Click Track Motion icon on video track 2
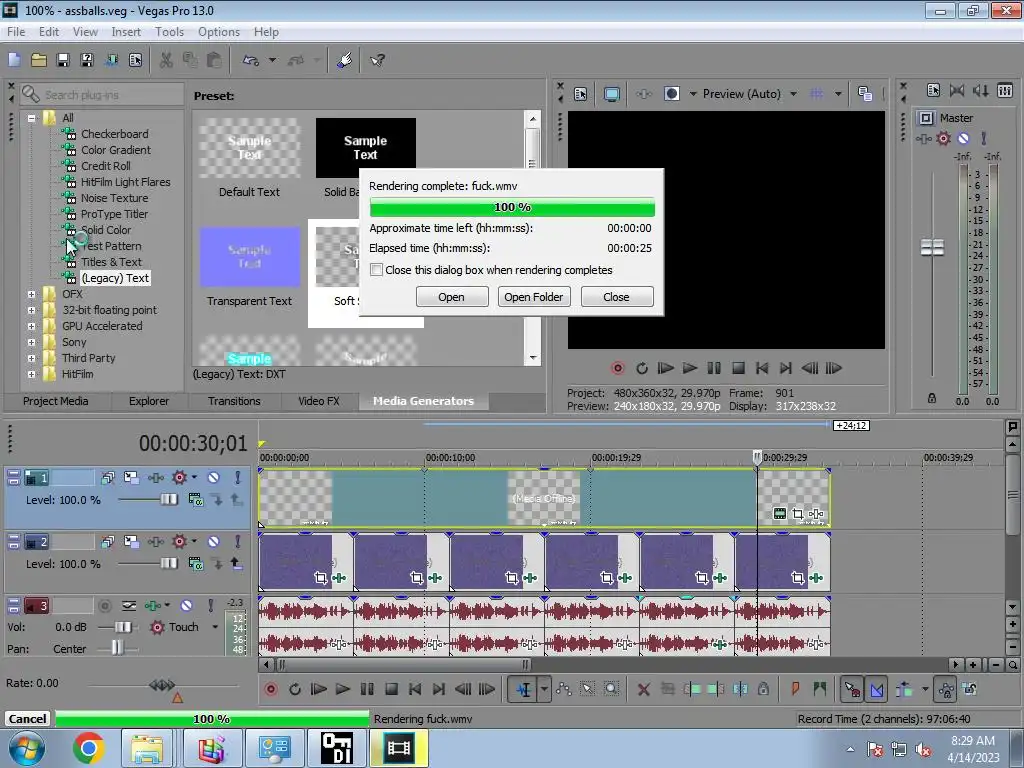The height and width of the screenshot is (768, 1024). [x=131, y=541]
